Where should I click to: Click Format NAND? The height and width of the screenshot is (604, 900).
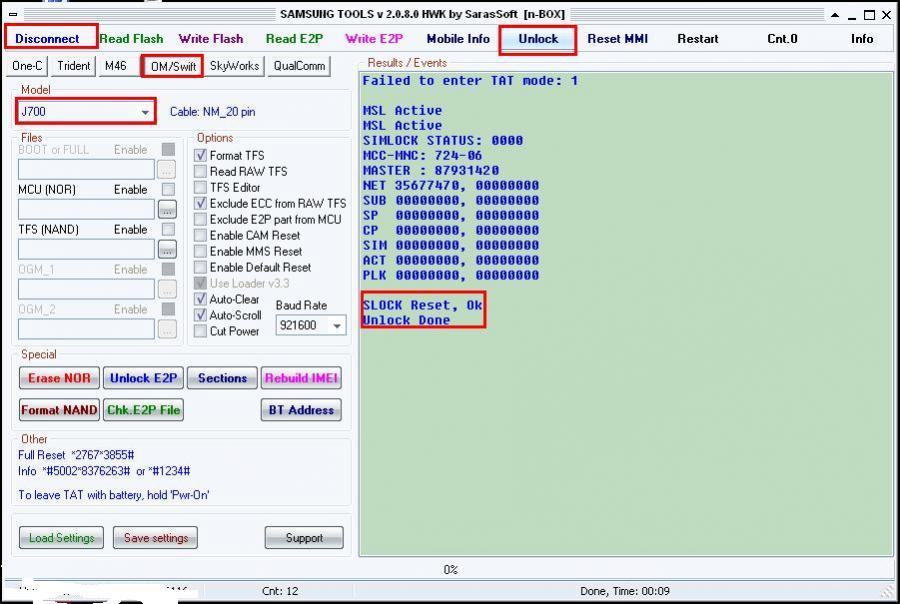(x=59, y=410)
